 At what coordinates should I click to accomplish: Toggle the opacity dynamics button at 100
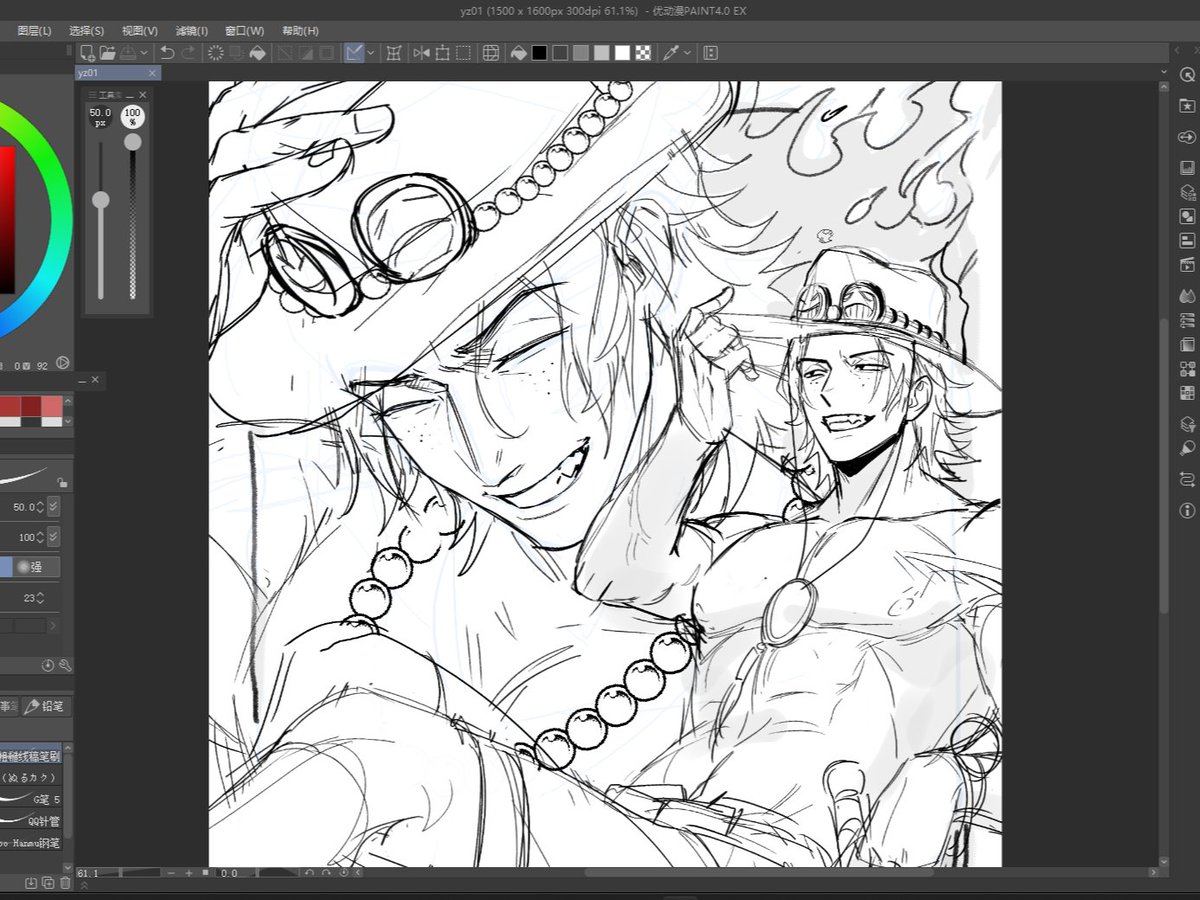54,537
